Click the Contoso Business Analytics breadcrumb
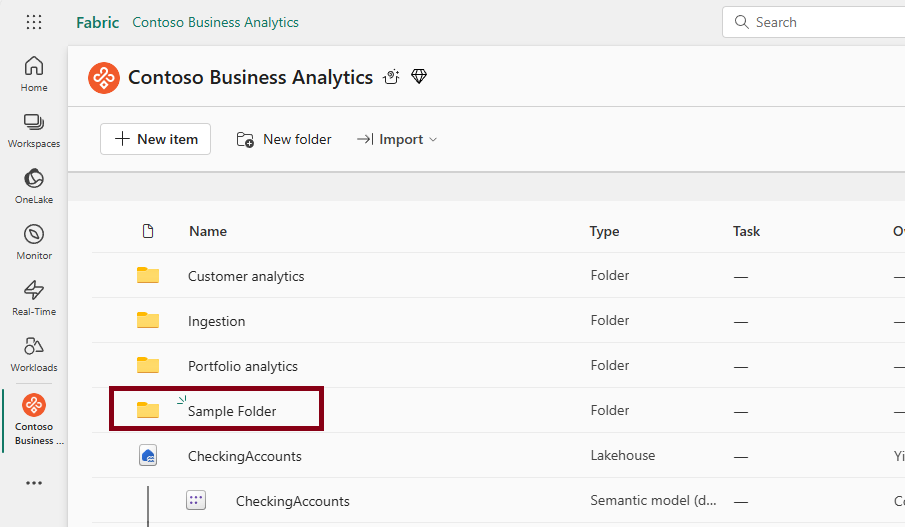905x527 pixels. coord(215,22)
